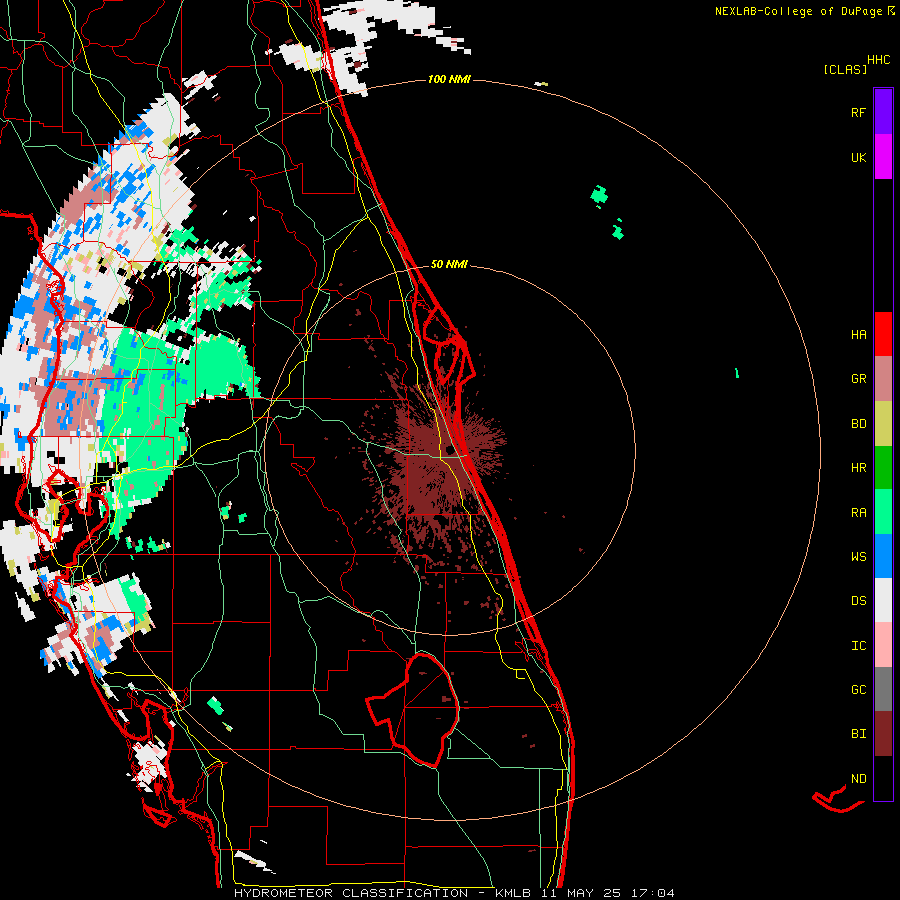Click the red-outlined Lake Okeechobee shape

[413, 710]
